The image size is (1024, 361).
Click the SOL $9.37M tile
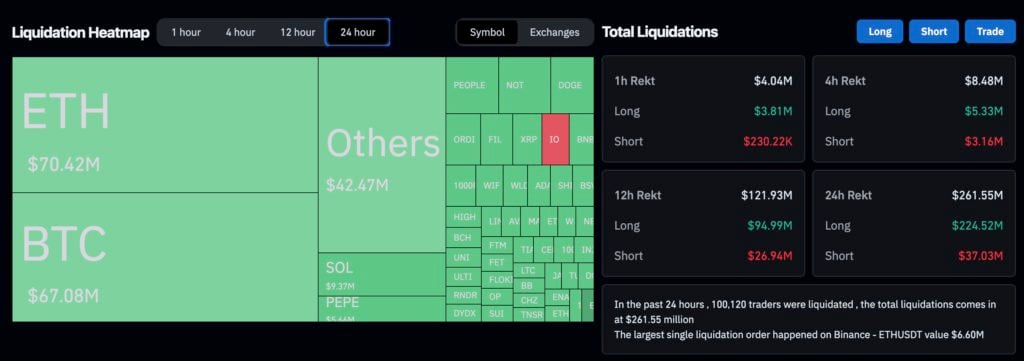382,274
